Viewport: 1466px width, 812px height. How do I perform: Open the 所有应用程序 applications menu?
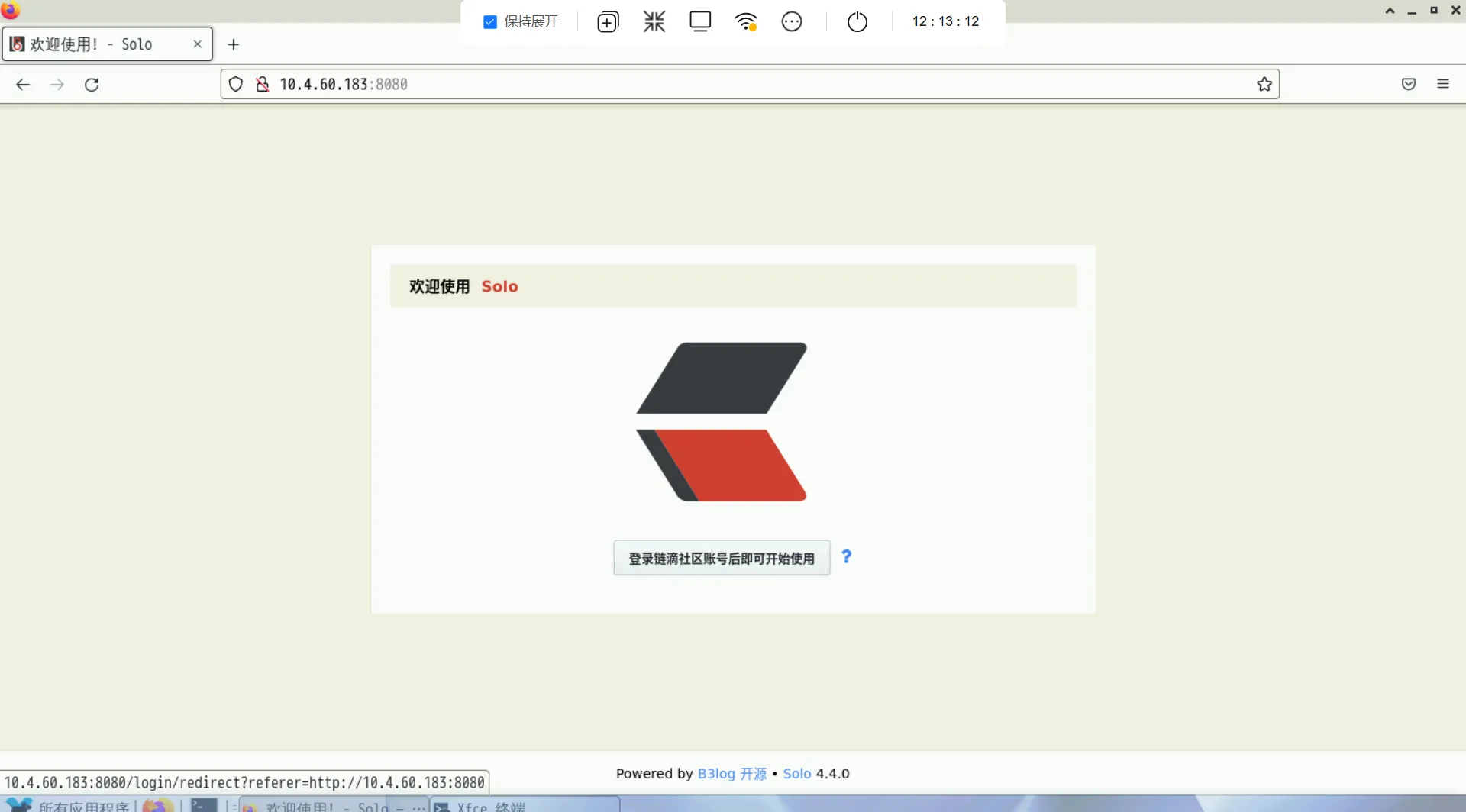point(67,805)
